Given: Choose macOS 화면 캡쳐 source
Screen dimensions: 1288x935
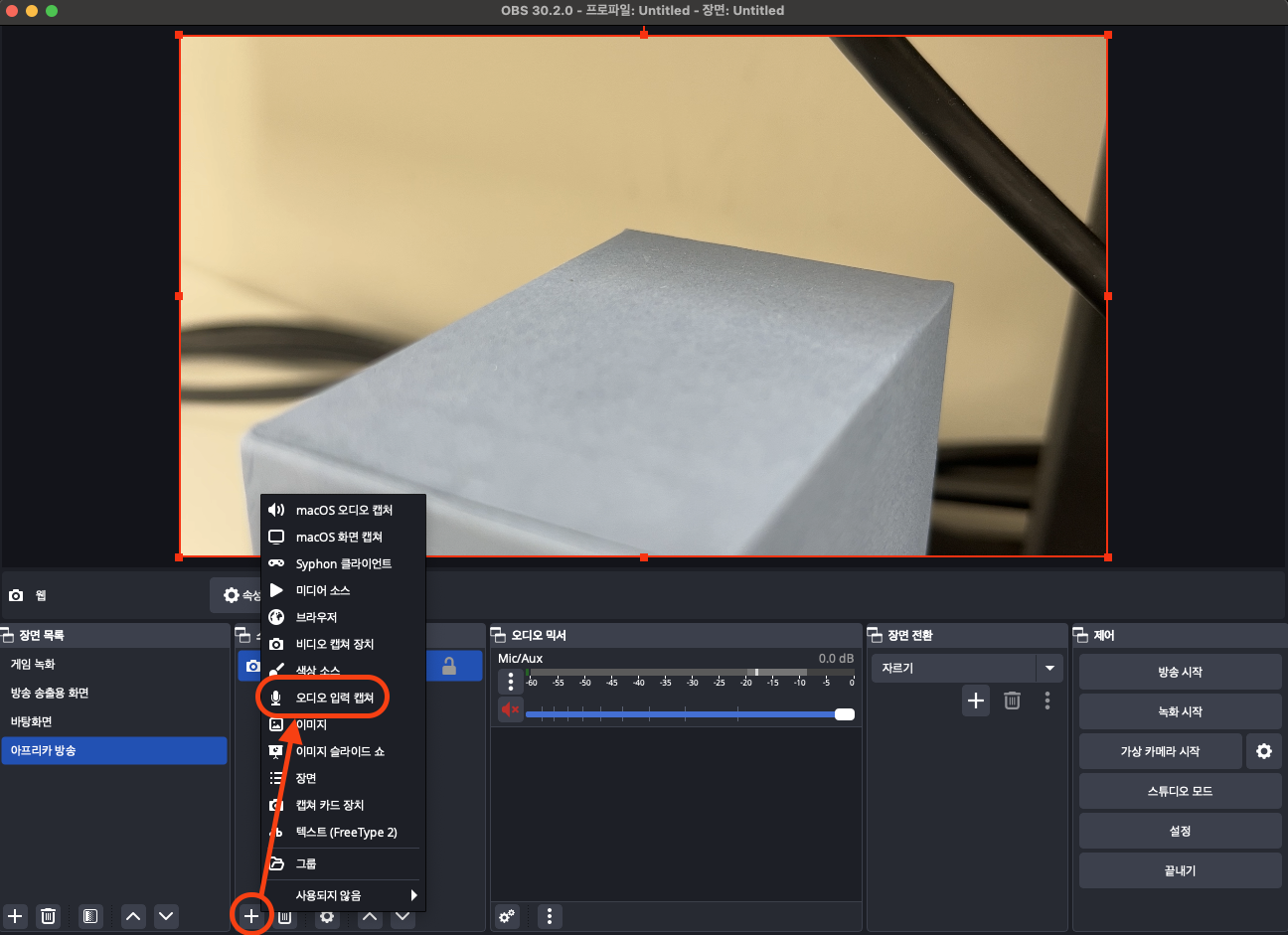Looking at the screenshot, I should pyautogui.click(x=343, y=537).
